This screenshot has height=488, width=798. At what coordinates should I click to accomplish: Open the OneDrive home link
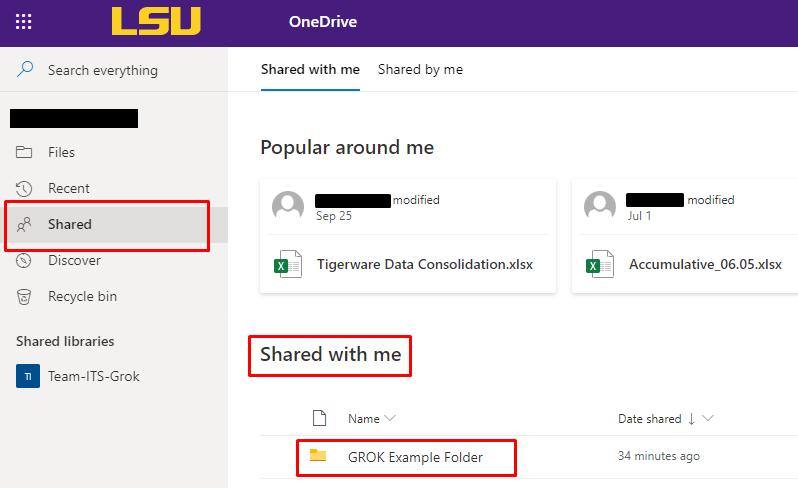[x=323, y=22]
